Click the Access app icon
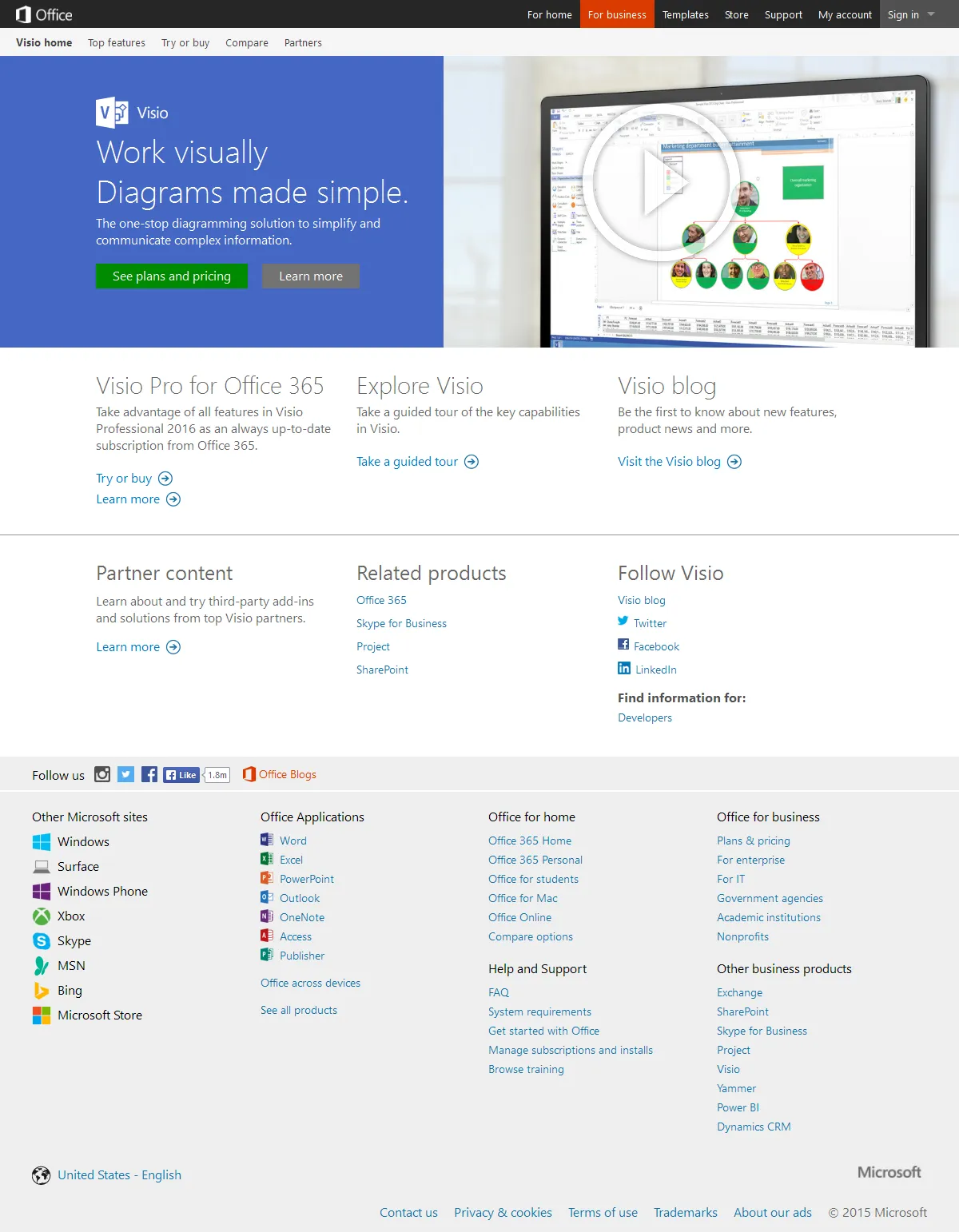The image size is (959, 1232). [x=267, y=936]
